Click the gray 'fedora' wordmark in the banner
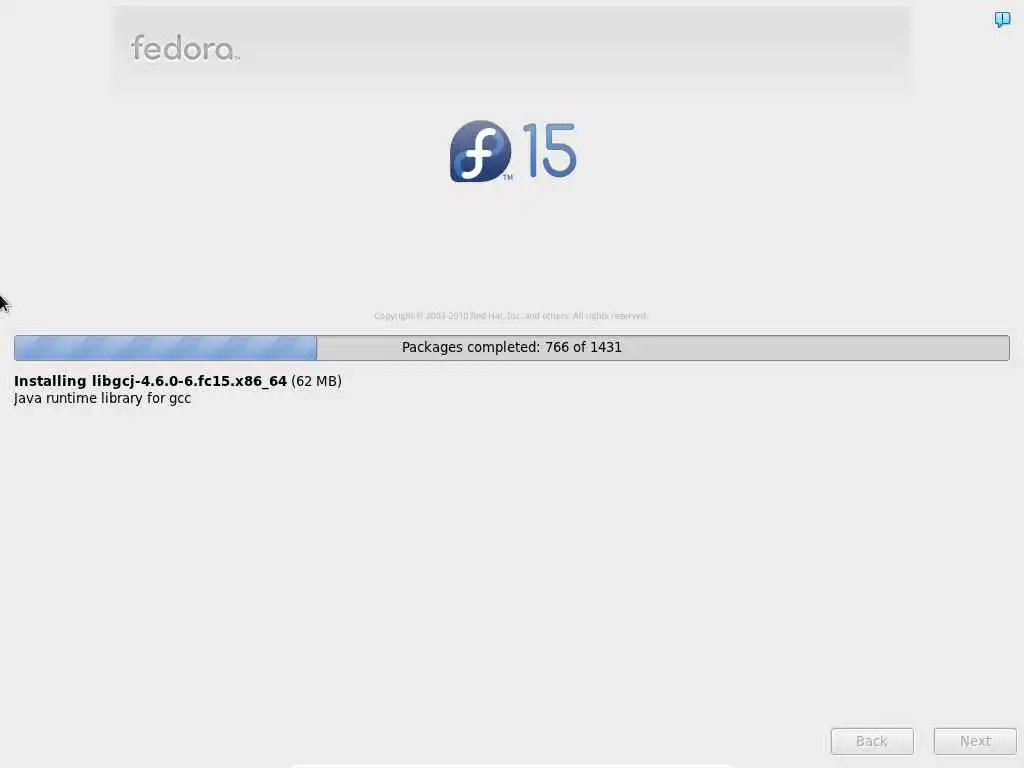 185,48
